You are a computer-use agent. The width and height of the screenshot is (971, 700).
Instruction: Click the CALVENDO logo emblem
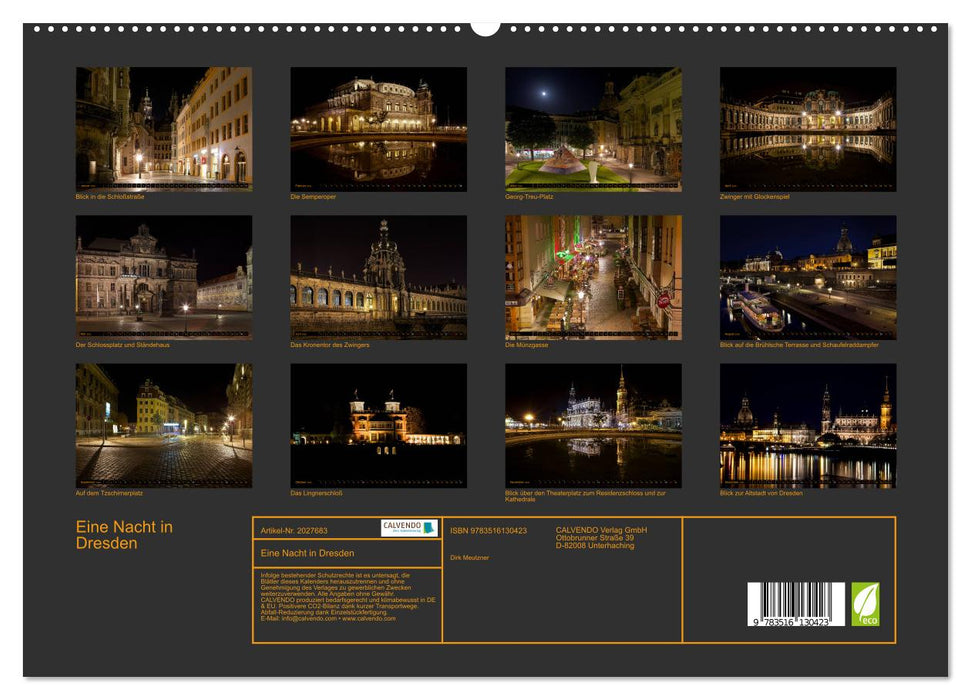point(409,527)
